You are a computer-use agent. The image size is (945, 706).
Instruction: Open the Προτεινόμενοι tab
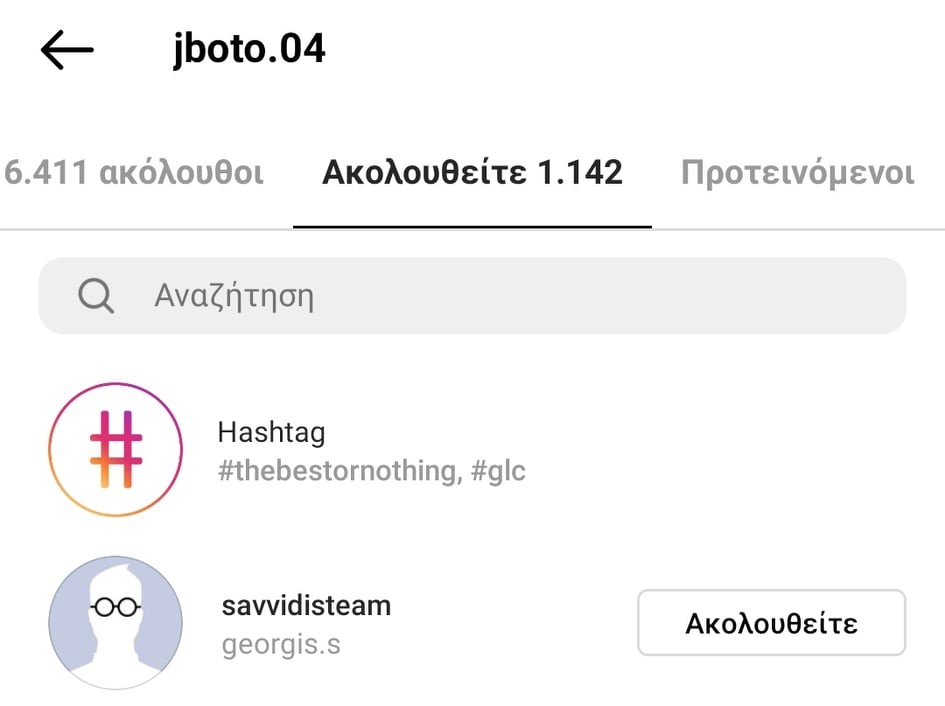click(x=797, y=173)
